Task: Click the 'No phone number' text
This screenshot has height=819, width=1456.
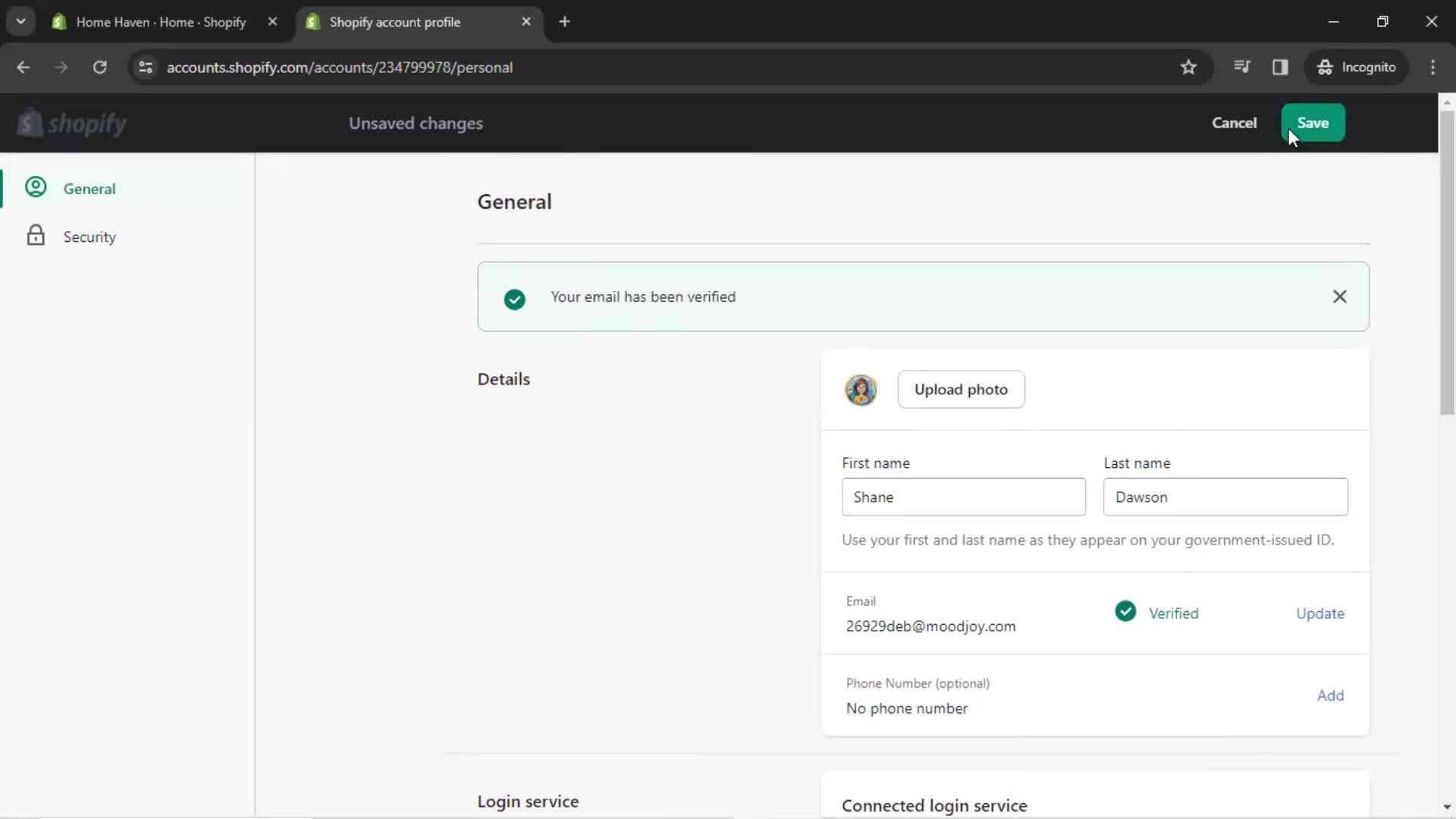Action: [906, 708]
